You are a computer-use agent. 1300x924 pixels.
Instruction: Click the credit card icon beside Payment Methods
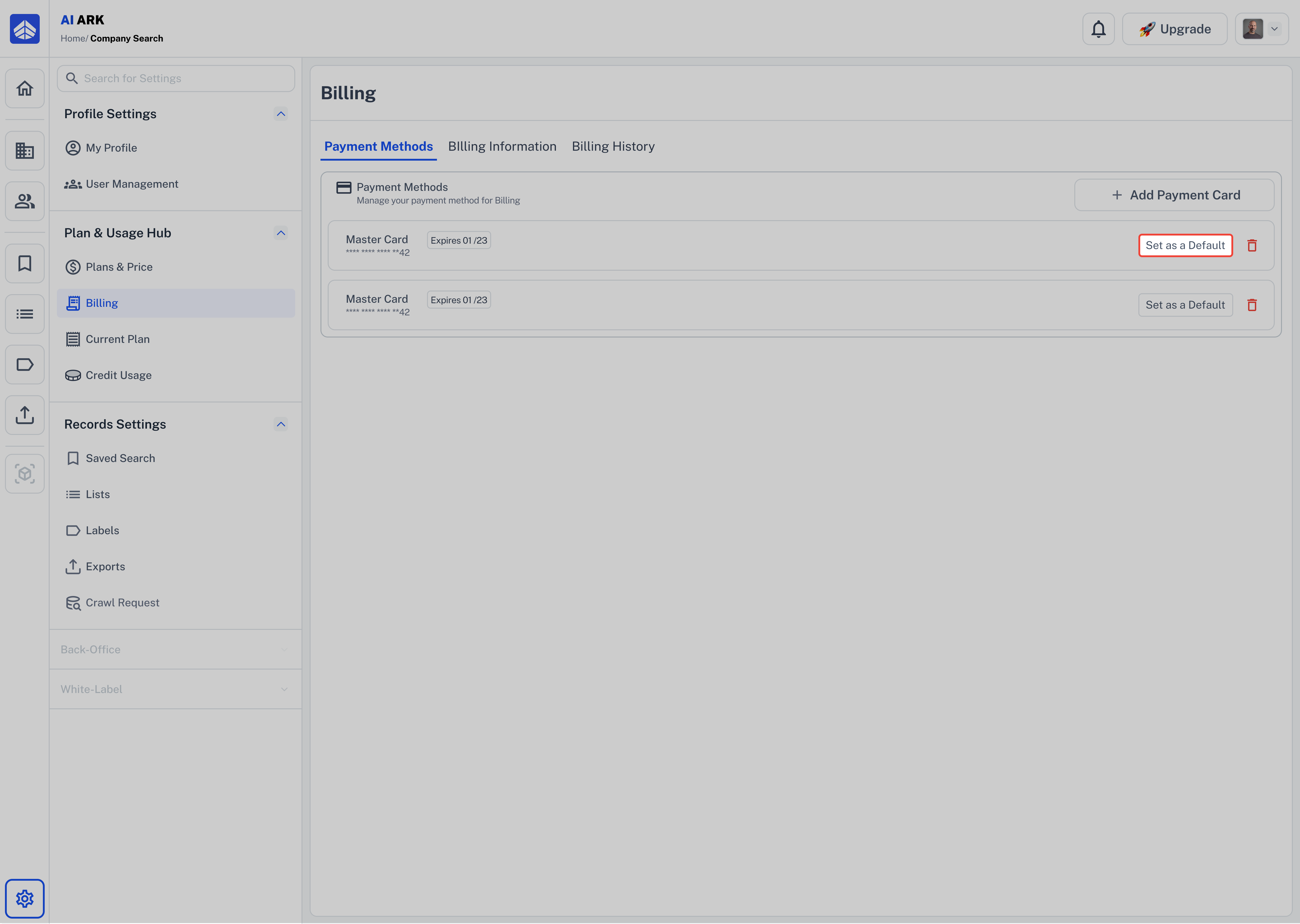(344, 188)
